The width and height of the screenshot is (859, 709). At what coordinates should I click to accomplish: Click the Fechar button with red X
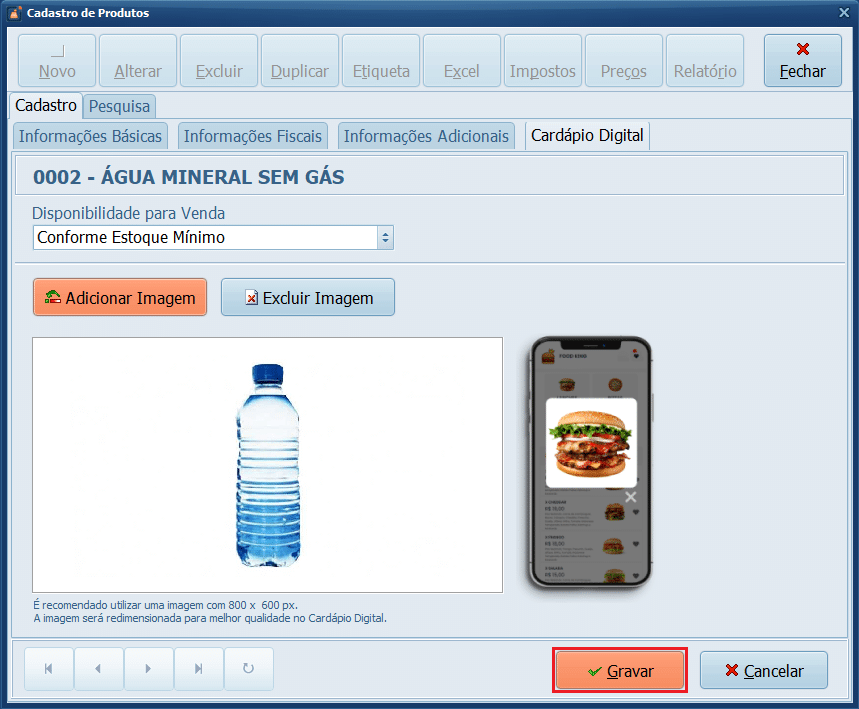tap(803, 61)
